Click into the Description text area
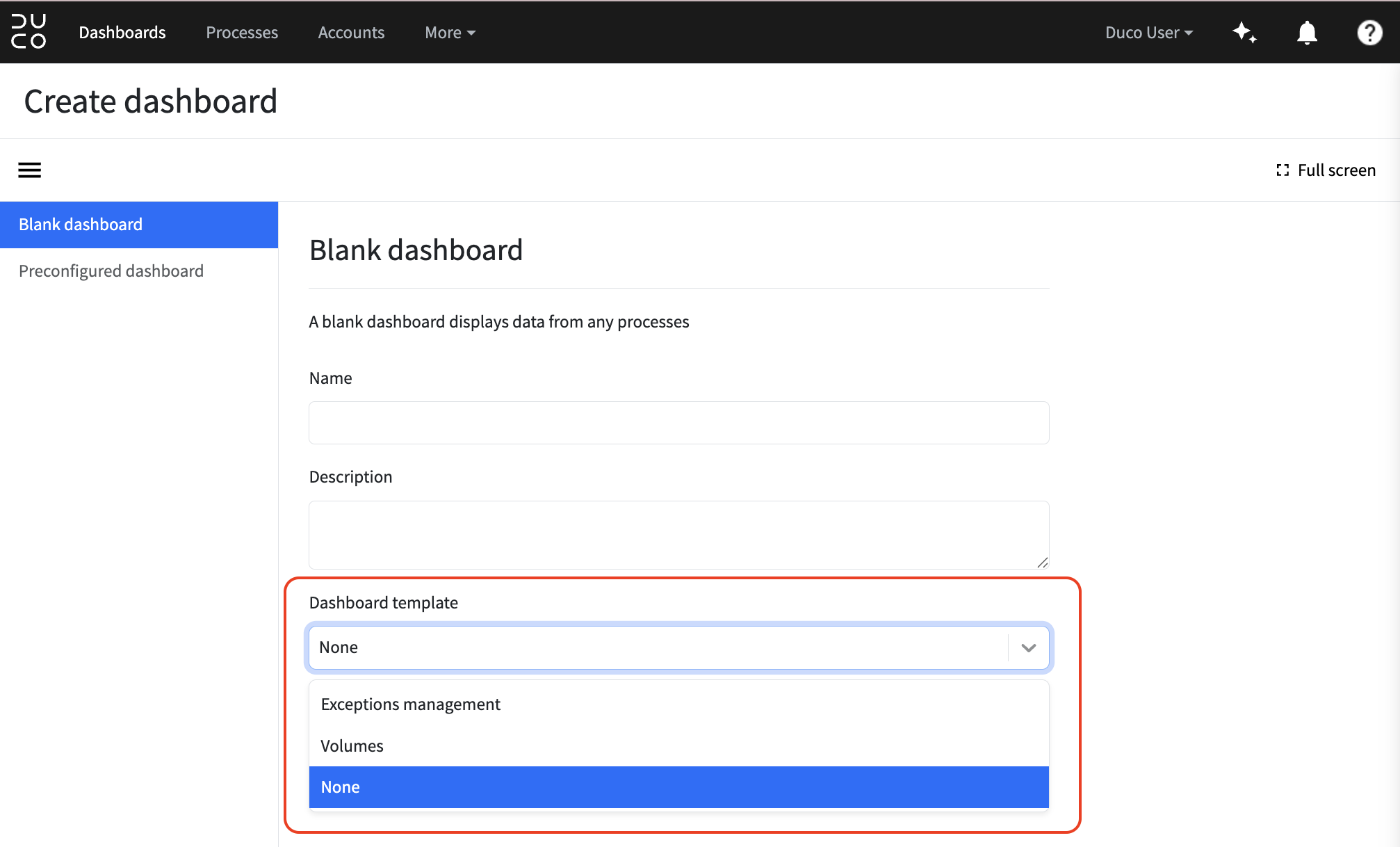 pyautogui.click(x=678, y=535)
